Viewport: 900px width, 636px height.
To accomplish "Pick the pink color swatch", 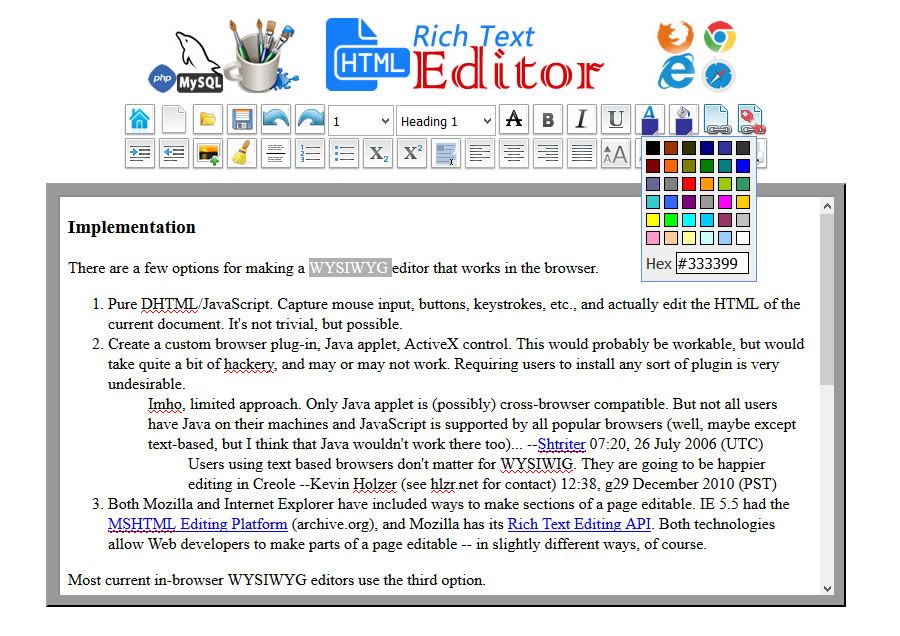I will click(653, 238).
